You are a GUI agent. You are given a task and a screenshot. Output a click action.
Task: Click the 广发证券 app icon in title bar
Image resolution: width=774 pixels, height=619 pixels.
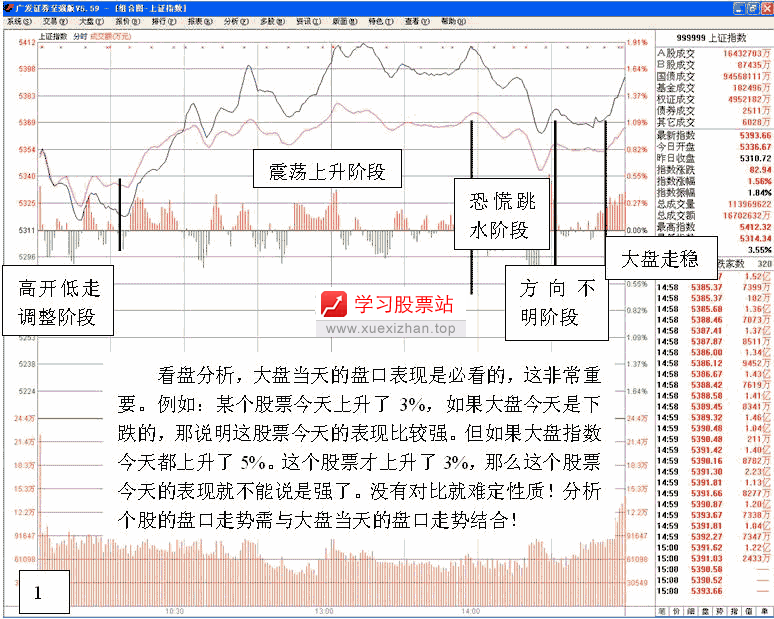(x=8, y=8)
